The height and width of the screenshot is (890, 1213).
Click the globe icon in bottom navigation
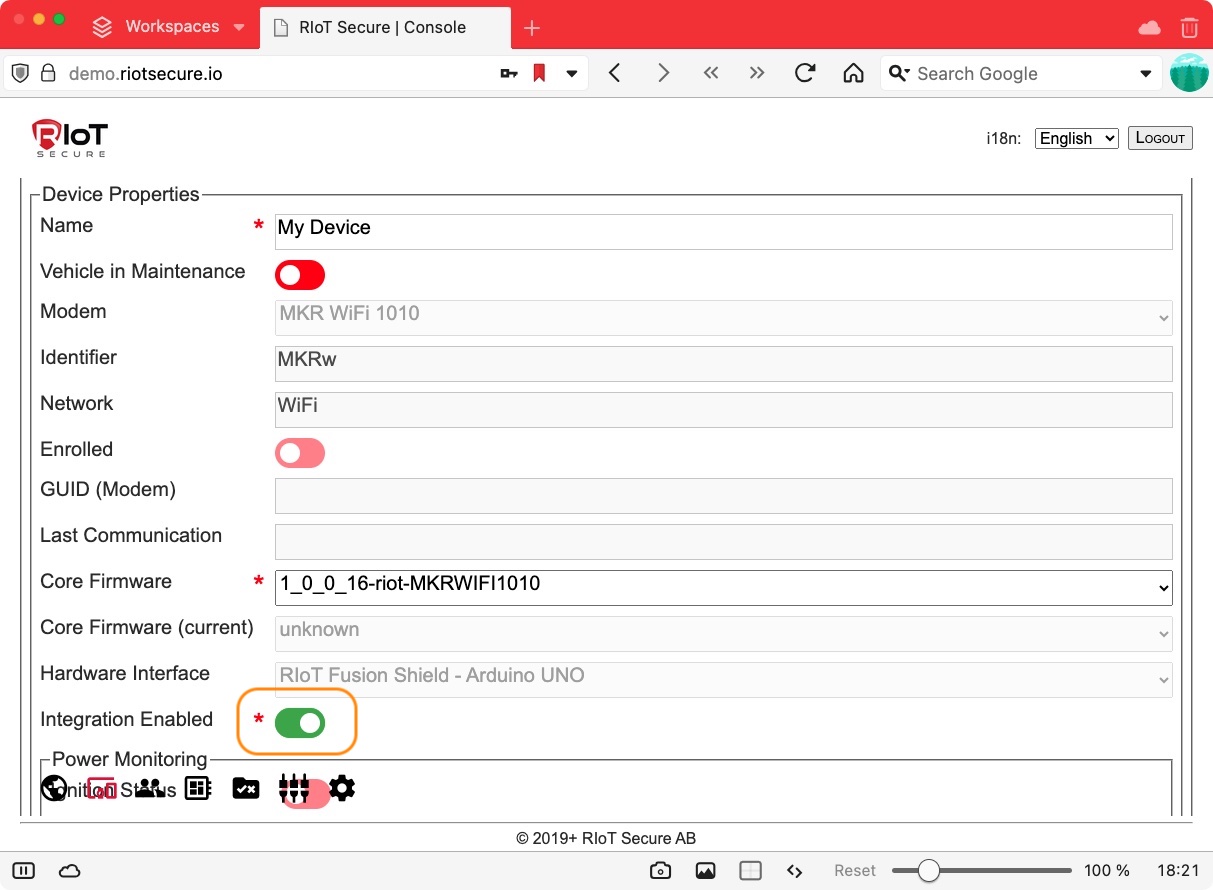(x=54, y=789)
